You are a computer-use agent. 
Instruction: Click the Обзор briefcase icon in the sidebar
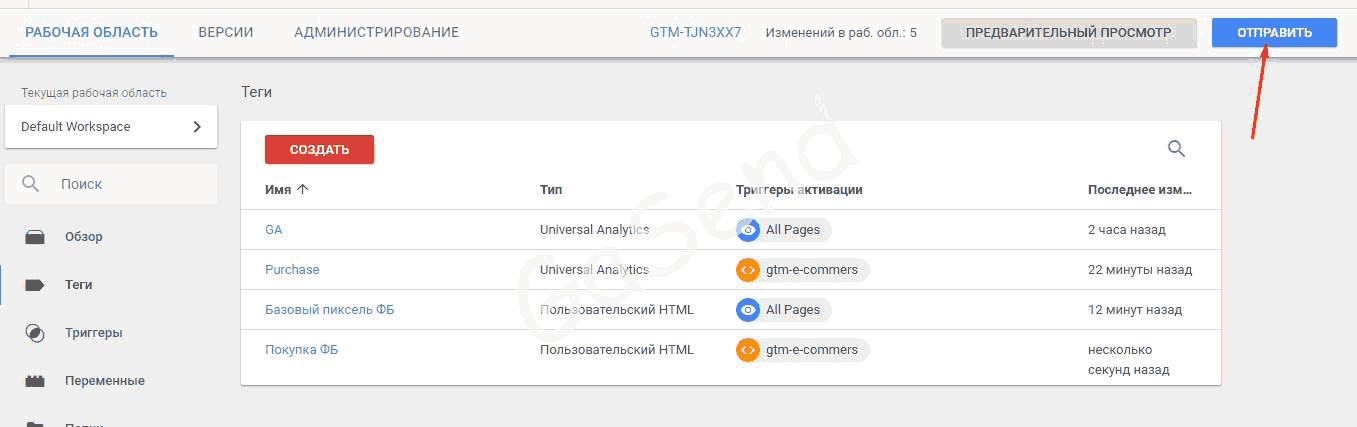(35, 237)
